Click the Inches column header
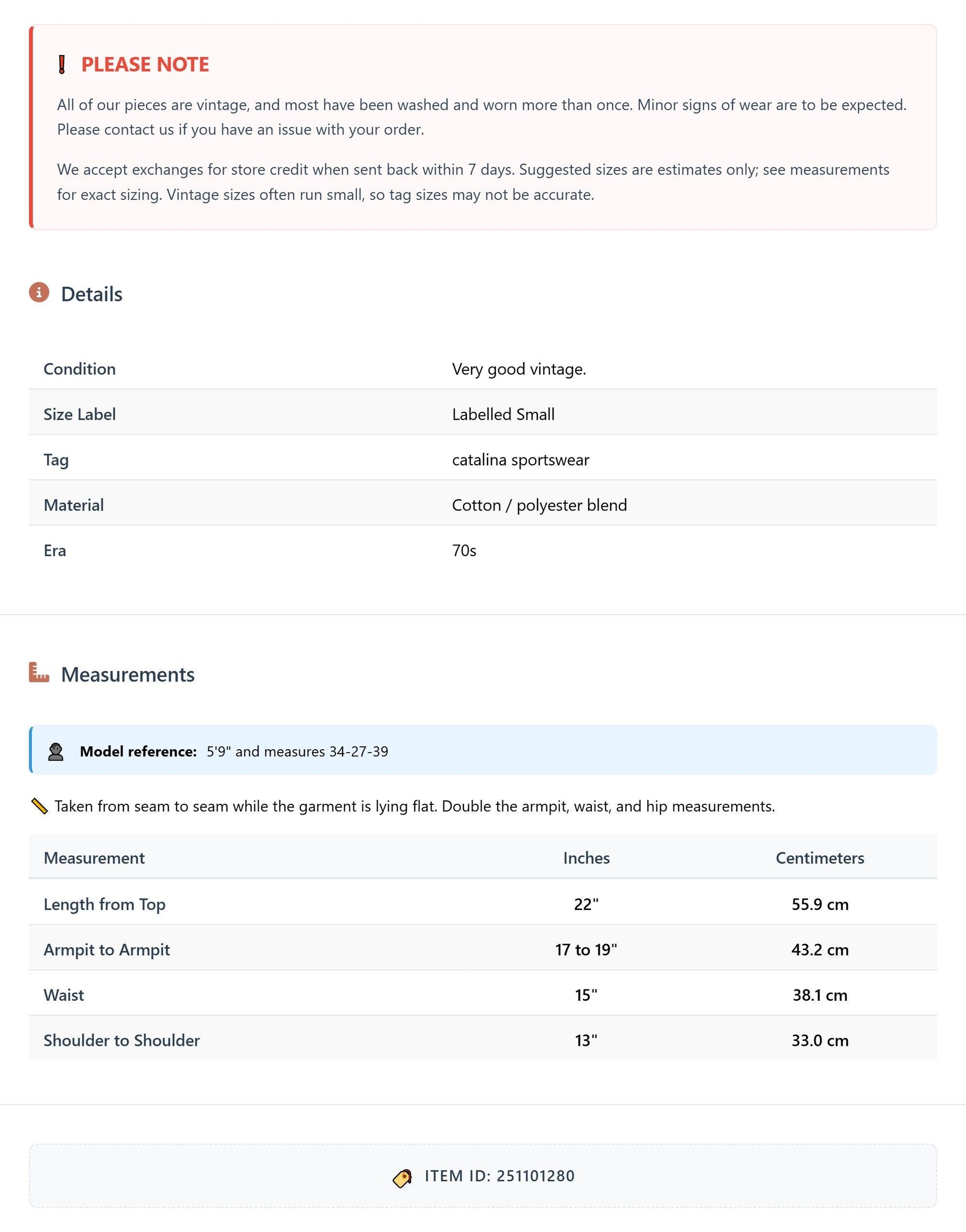 tap(587, 858)
